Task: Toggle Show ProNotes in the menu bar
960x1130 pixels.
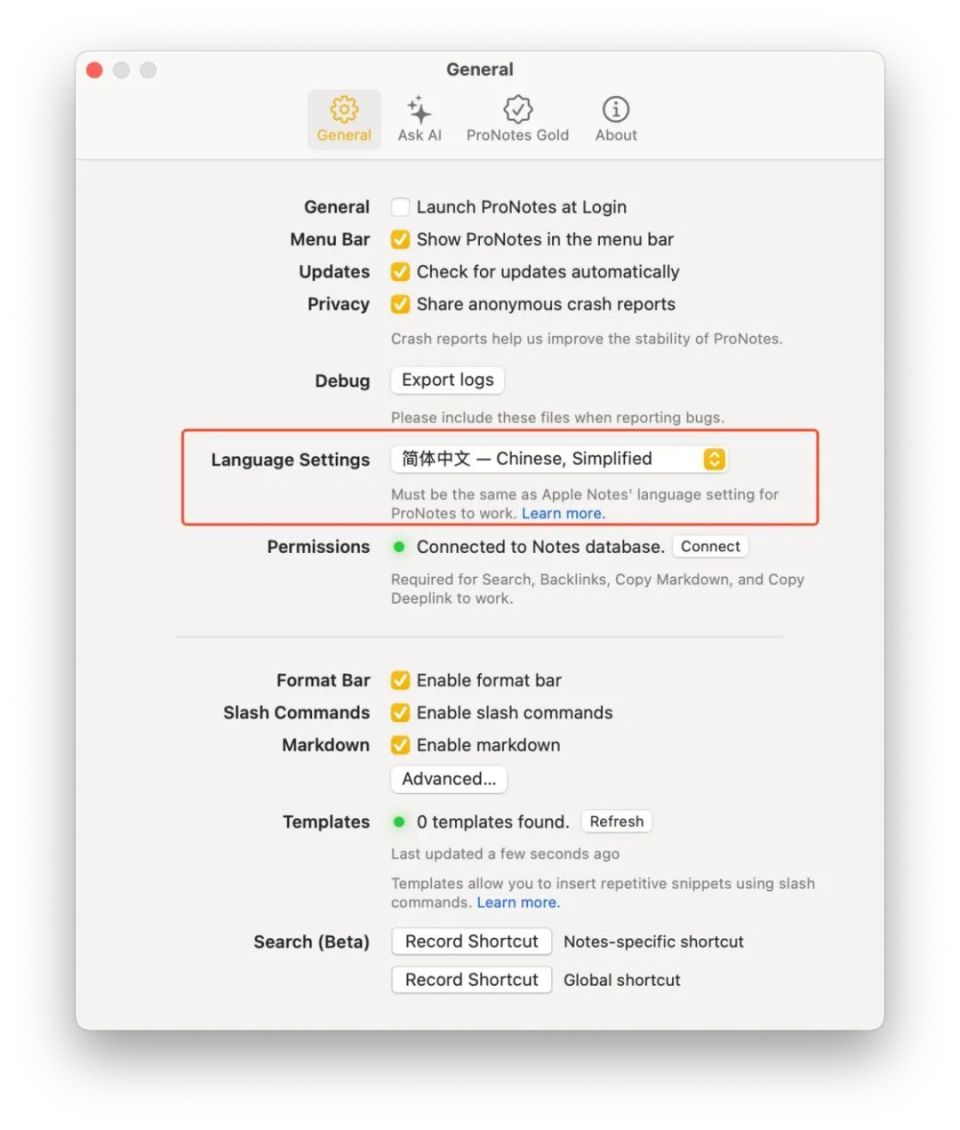Action: pyautogui.click(x=400, y=240)
